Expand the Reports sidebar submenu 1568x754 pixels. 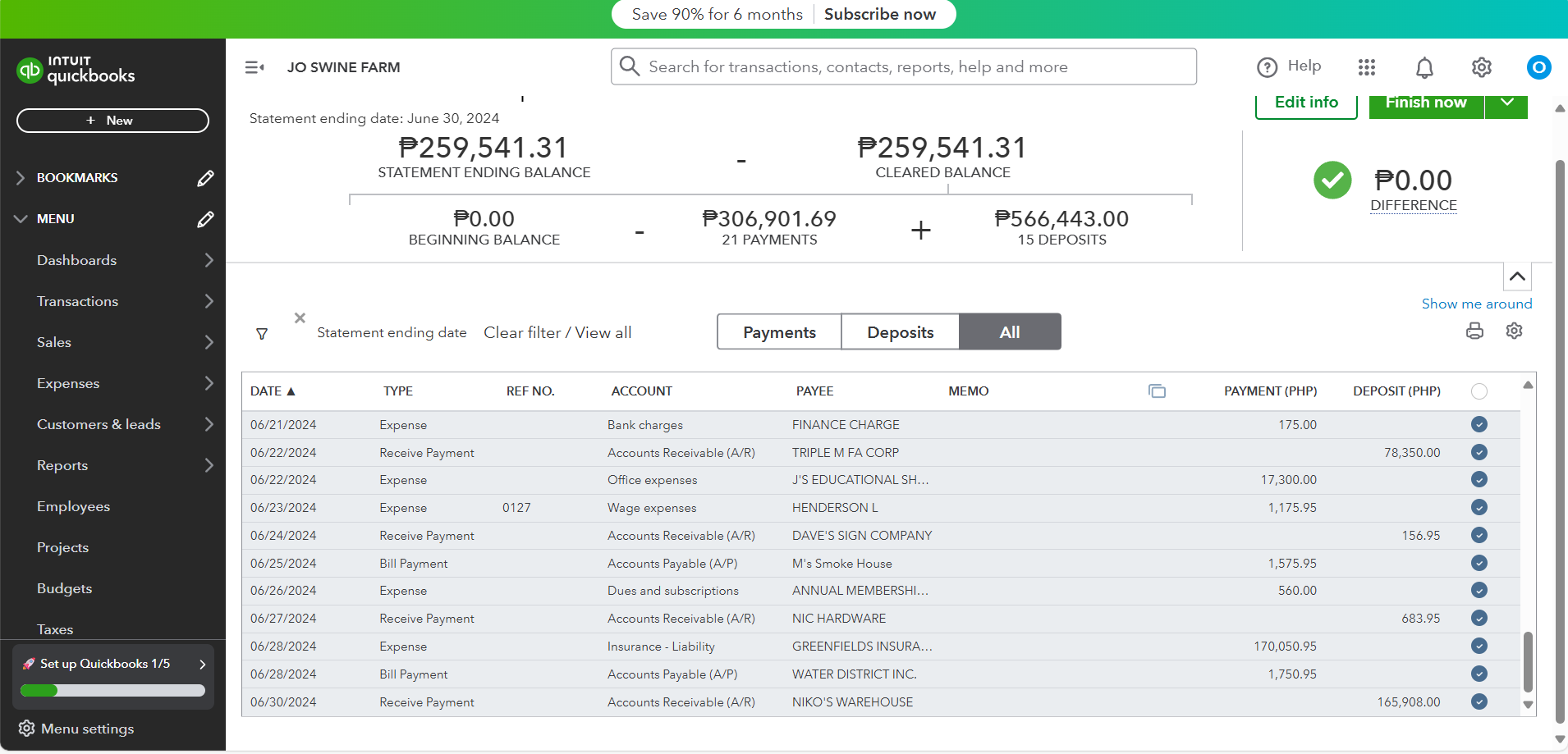click(209, 465)
